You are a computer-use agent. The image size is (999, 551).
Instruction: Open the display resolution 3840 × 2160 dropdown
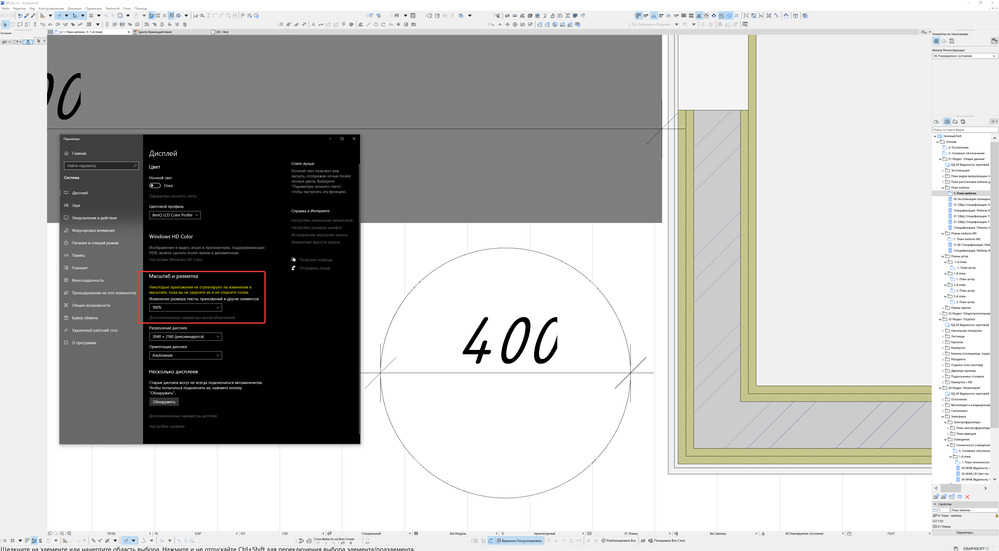[185, 336]
